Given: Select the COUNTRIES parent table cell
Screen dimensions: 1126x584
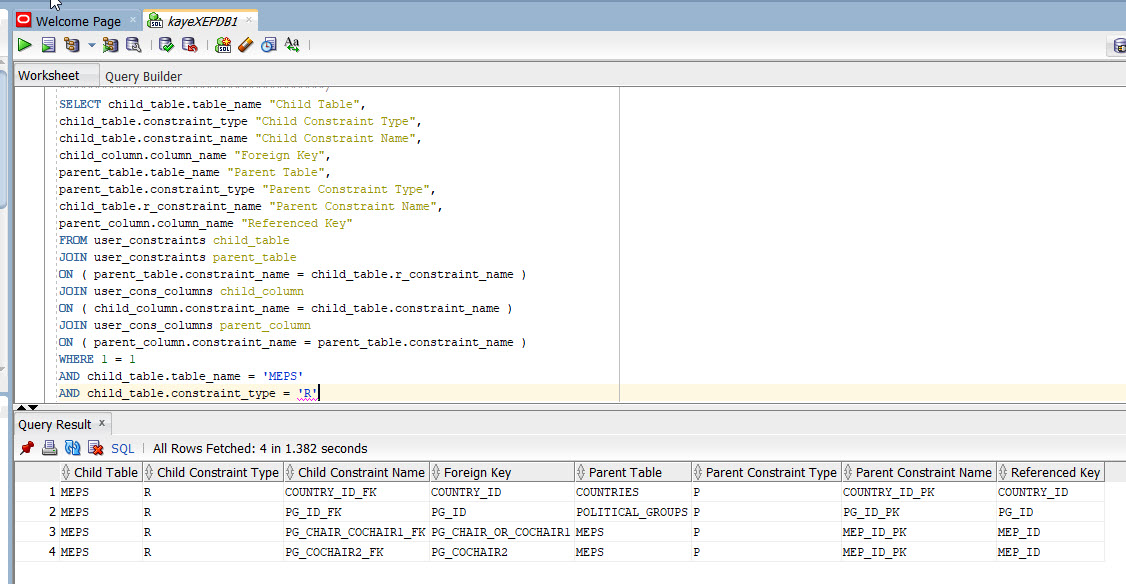Looking at the screenshot, I should click(632, 492).
